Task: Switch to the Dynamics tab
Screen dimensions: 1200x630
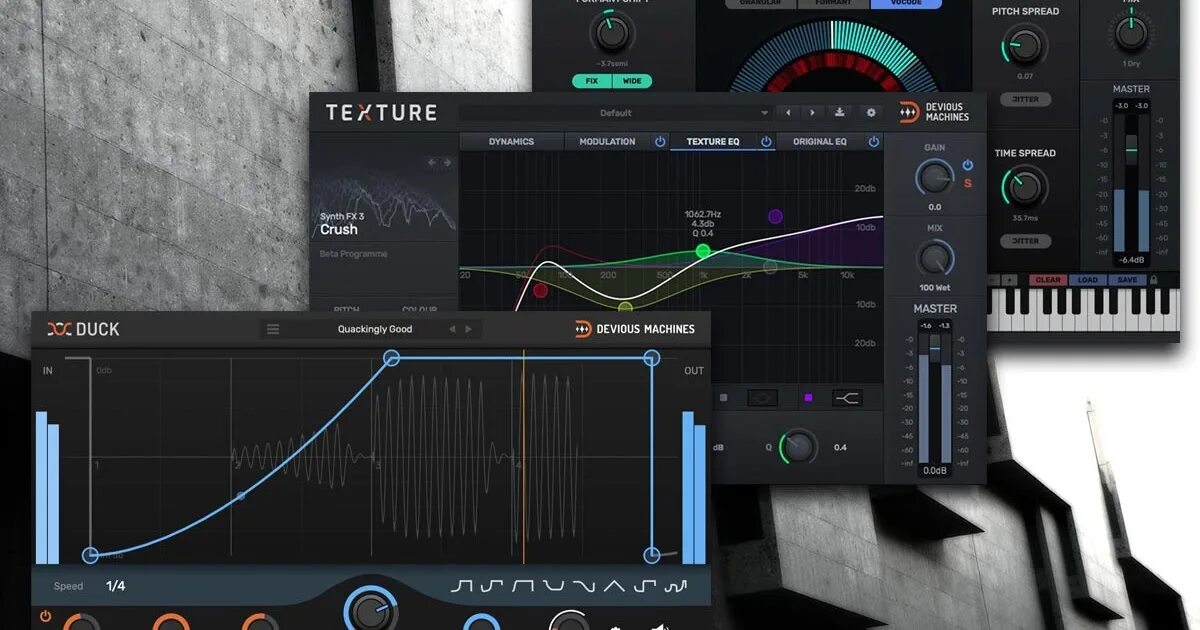Action: coord(511,141)
